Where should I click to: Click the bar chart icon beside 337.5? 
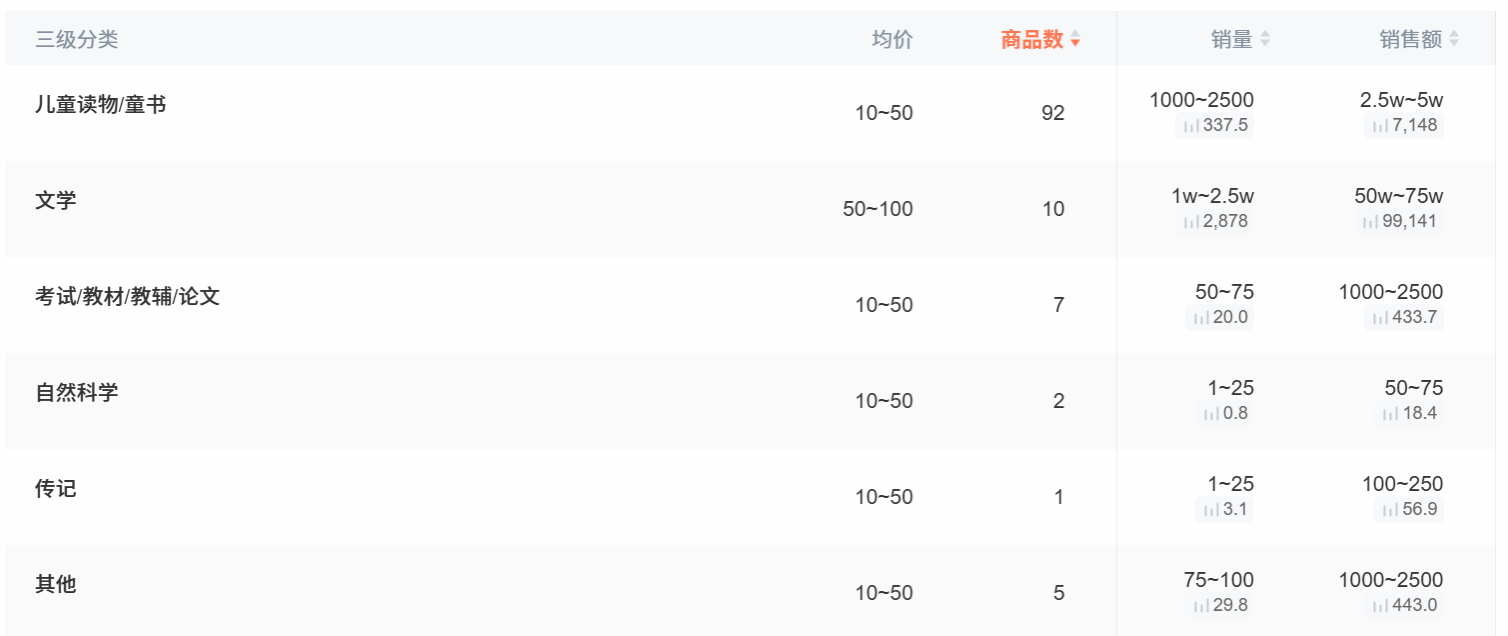[x=1191, y=126]
